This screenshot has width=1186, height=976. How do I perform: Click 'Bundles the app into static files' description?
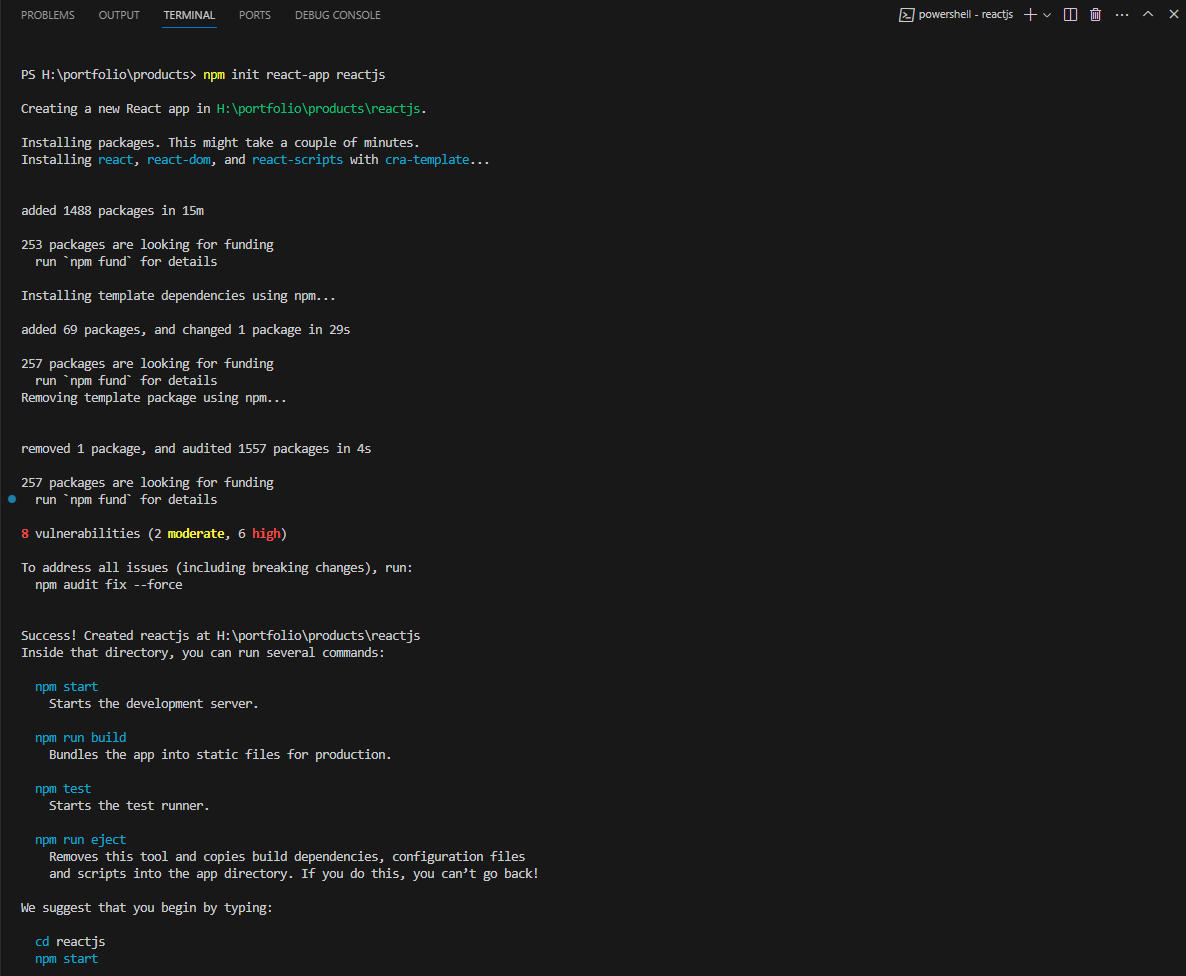[x=220, y=754]
